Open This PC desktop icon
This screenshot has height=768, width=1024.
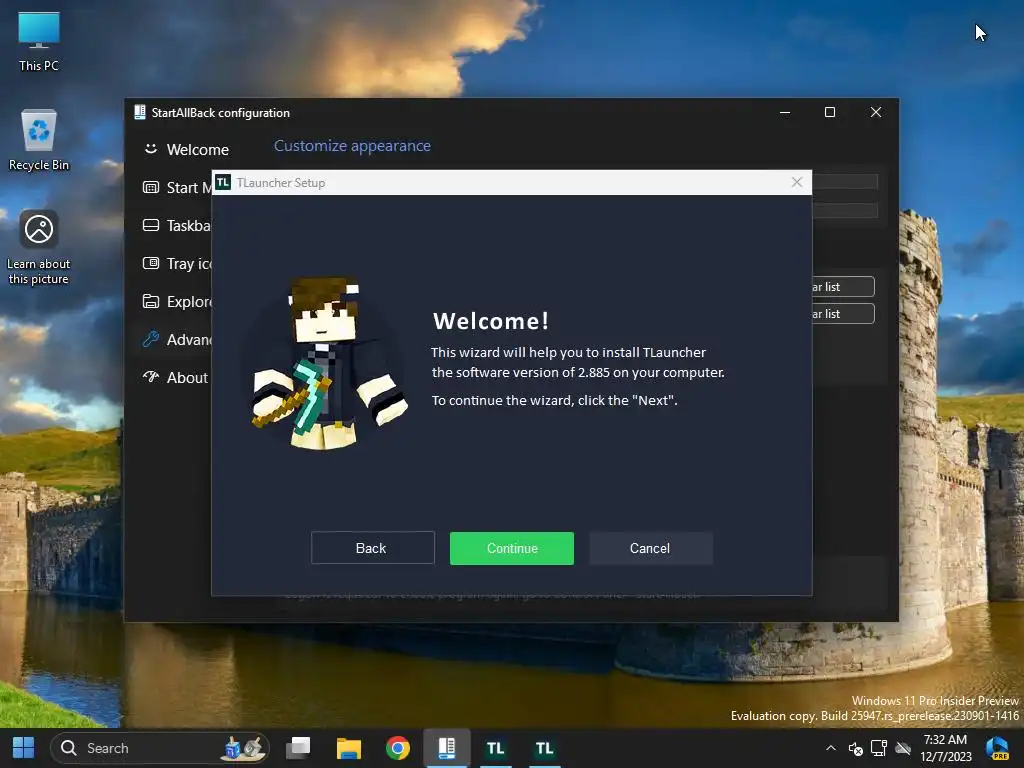39,42
